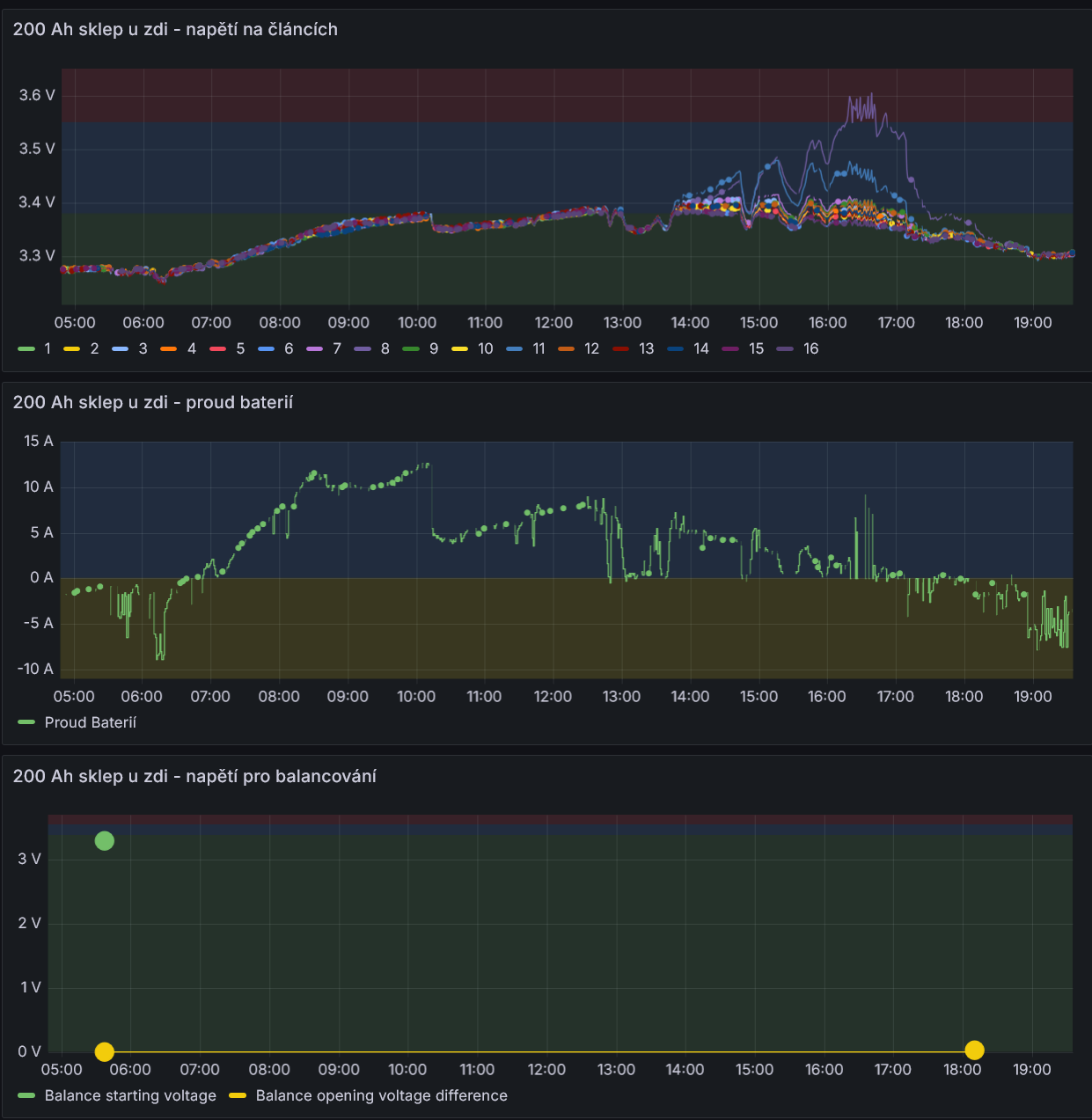Click the yellow data point near 18:00 at 0 V
Image resolution: width=1092 pixels, height=1120 pixels.
pyautogui.click(x=974, y=1050)
